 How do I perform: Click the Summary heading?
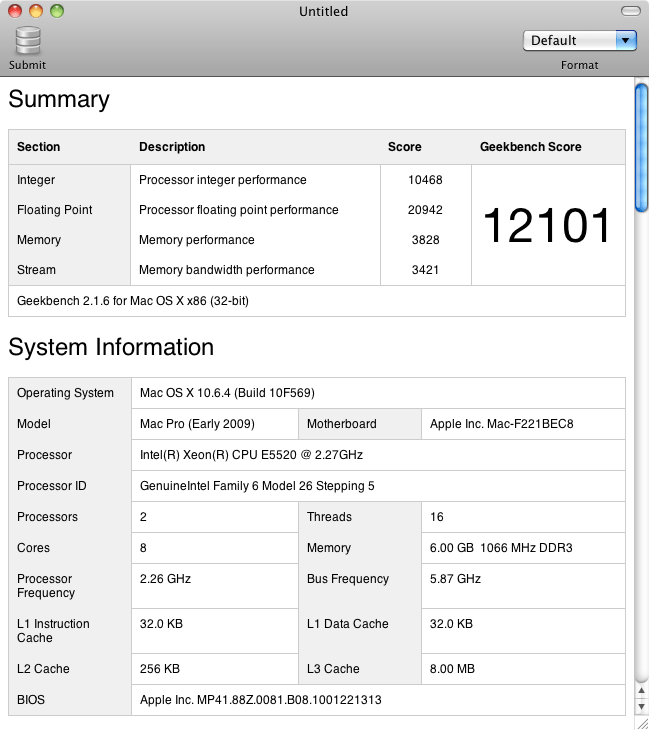coord(59,99)
